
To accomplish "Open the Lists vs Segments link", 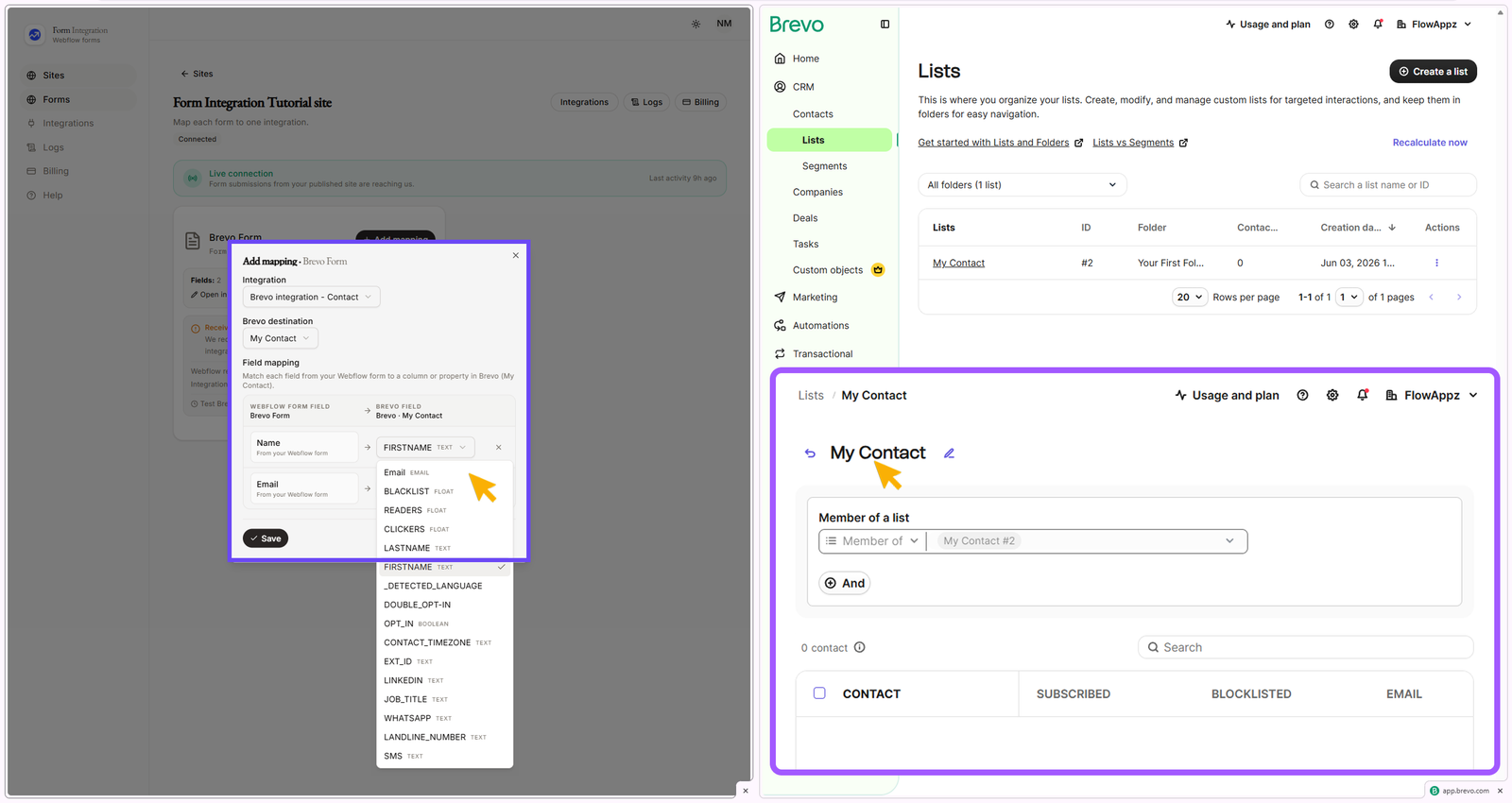I will [1140, 143].
